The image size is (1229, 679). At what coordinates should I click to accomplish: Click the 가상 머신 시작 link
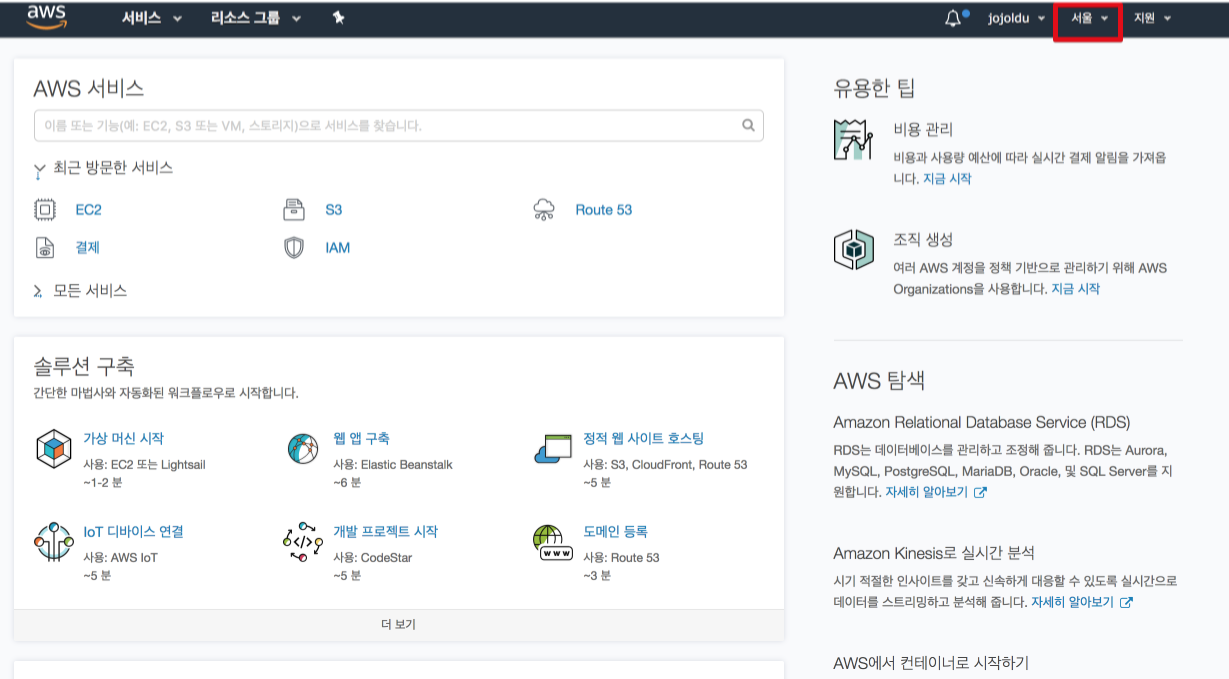coord(123,438)
